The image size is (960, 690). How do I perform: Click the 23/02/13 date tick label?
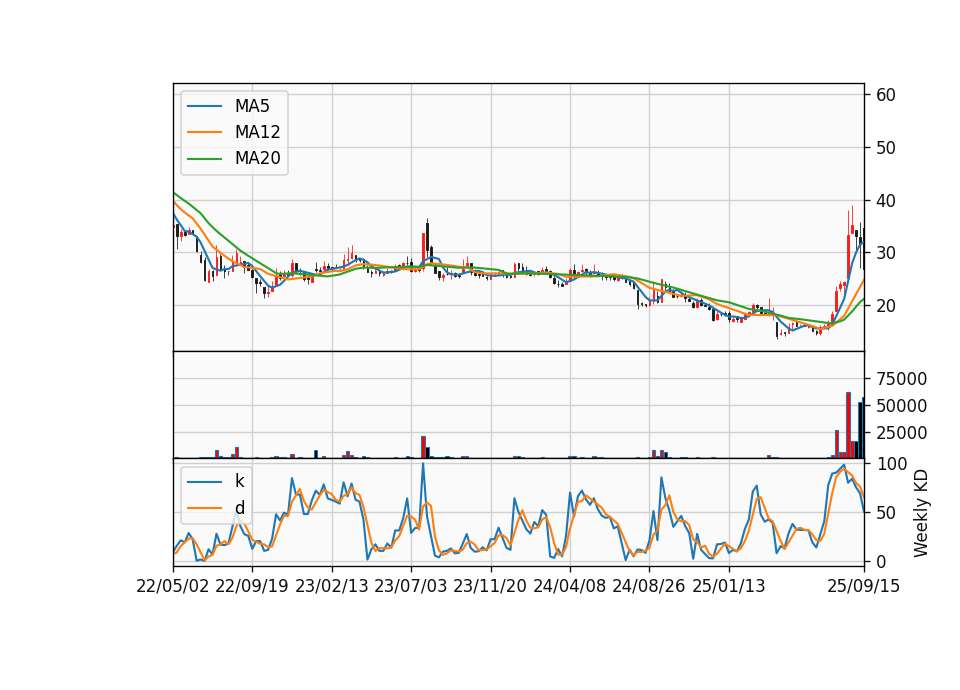[x=332, y=586]
